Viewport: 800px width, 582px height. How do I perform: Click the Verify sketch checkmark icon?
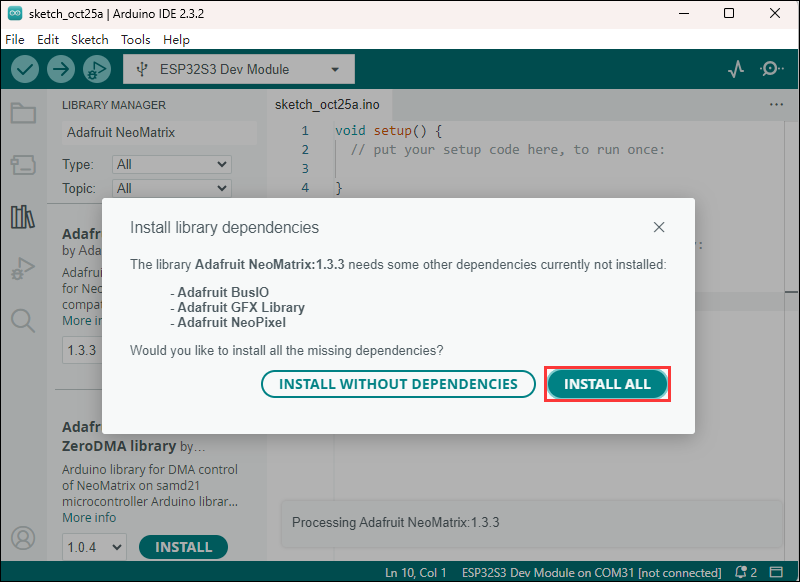click(24, 69)
